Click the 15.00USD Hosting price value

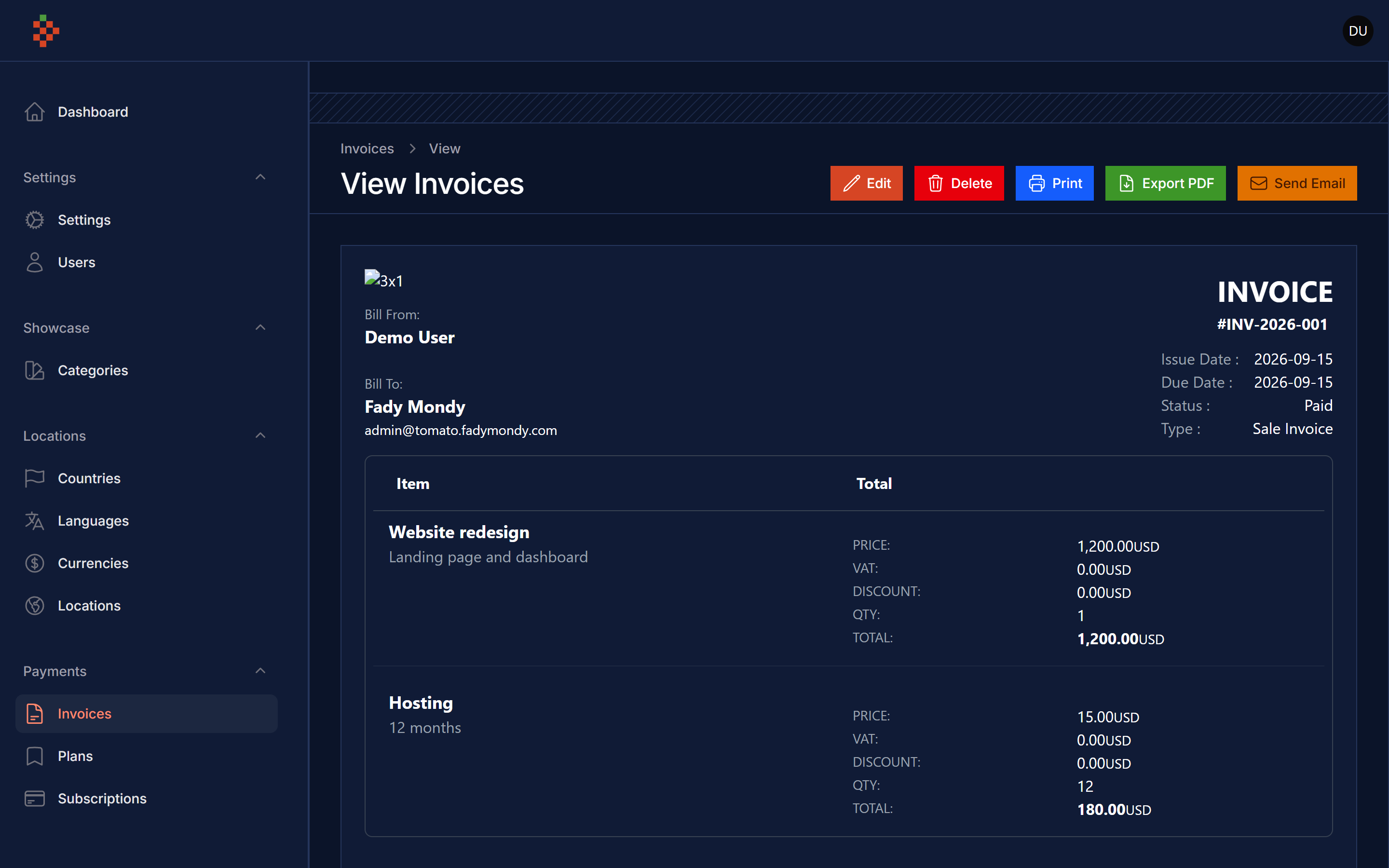[x=1108, y=717]
